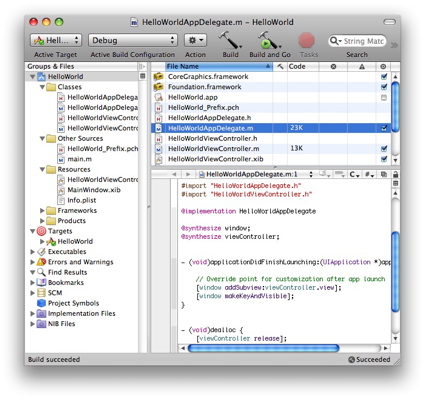
Task: Click the Project Symbols cube icon
Action: point(41,303)
